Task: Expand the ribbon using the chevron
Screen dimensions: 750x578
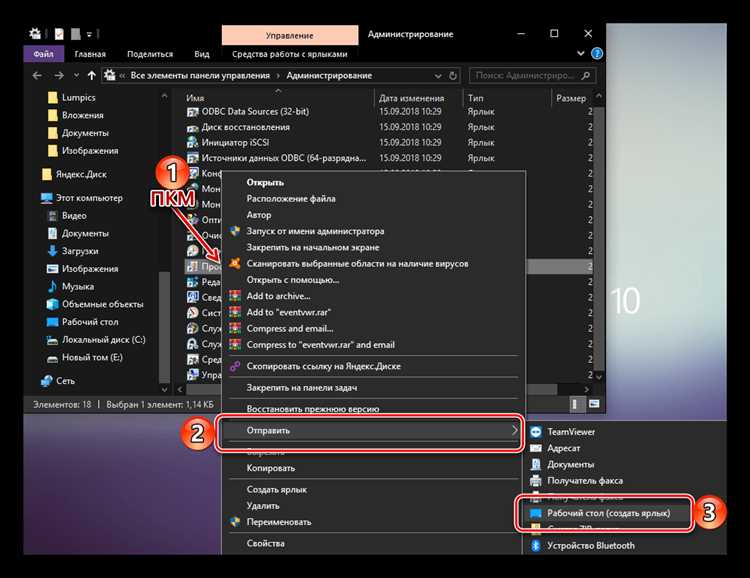Action: pos(581,53)
